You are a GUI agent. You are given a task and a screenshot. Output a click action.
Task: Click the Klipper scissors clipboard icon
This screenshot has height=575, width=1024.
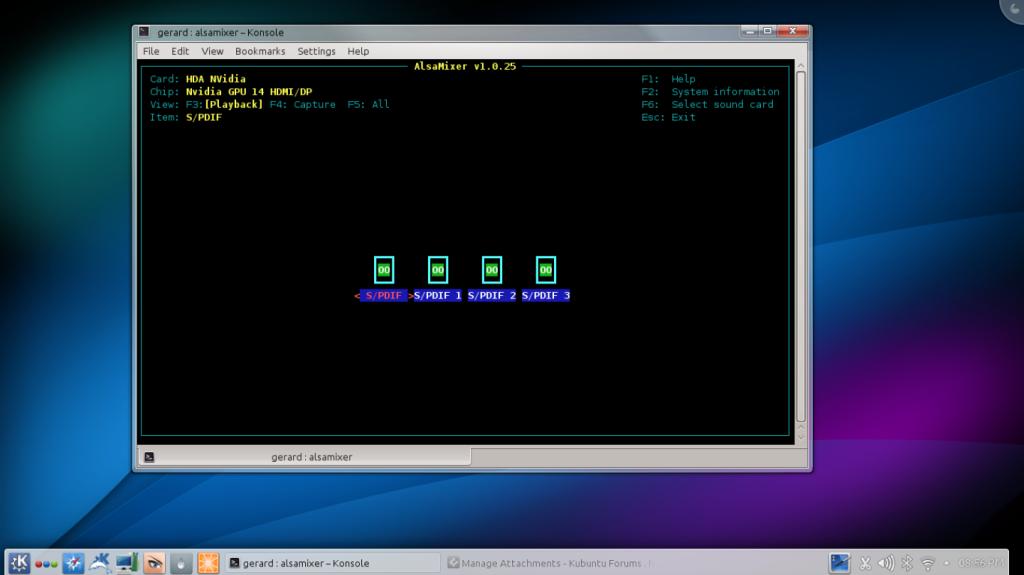(x=865, y=563)
